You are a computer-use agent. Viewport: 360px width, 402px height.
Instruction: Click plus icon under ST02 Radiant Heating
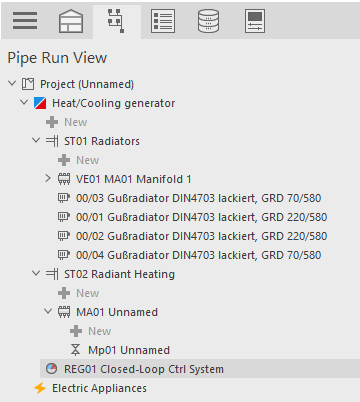(64, 293)
